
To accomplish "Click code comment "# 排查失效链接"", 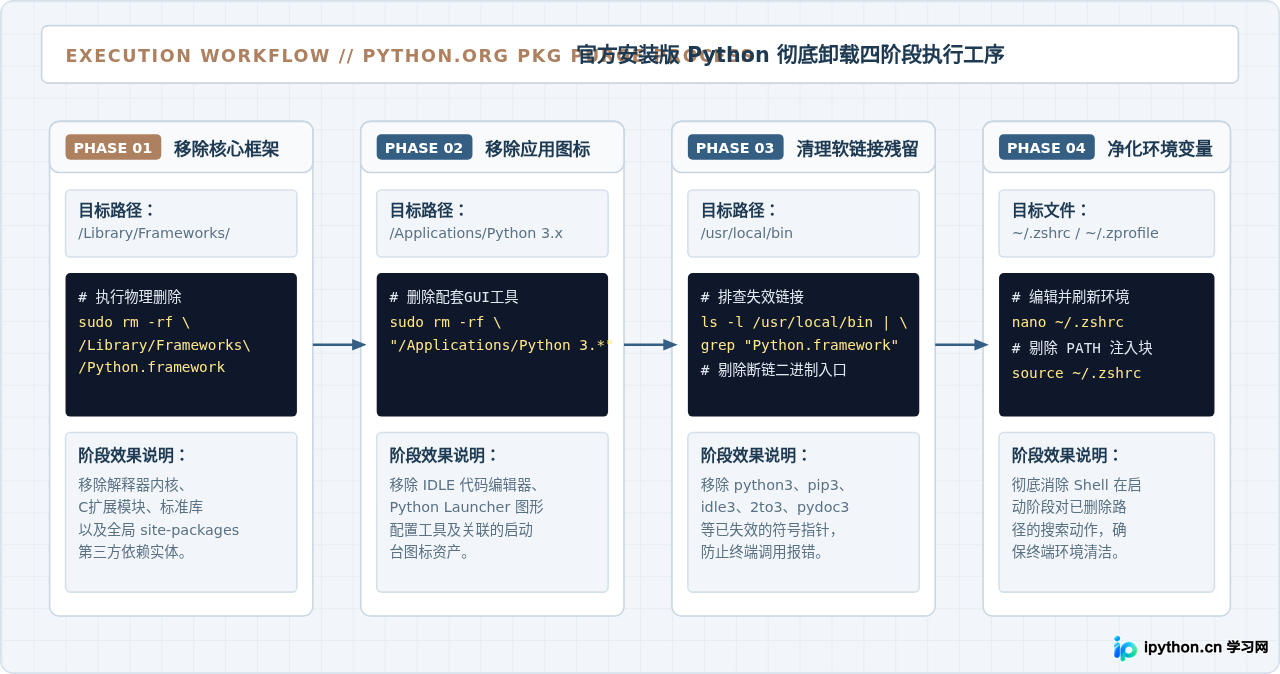I will click(x=752, y=297).
